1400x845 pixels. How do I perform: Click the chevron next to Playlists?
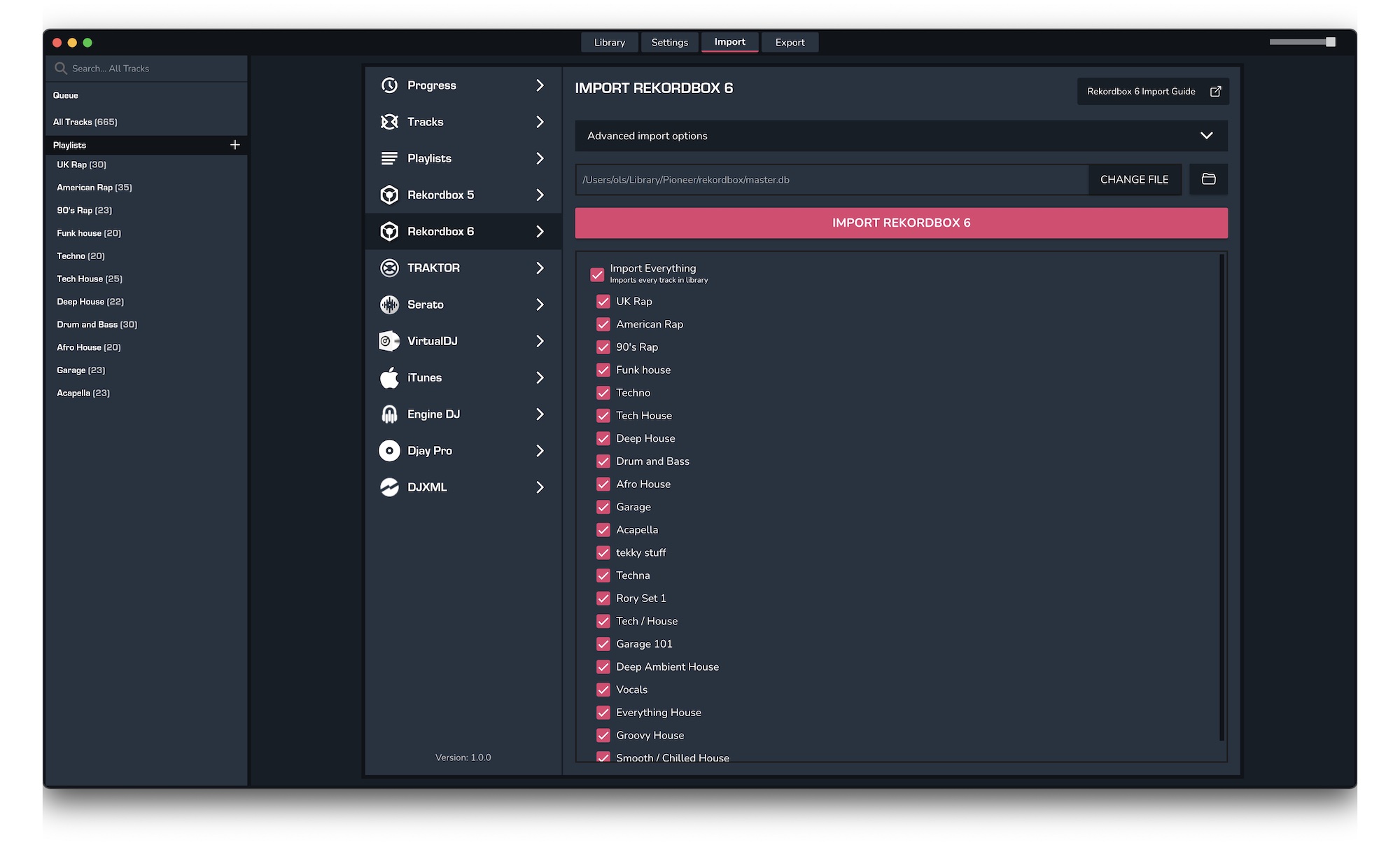pyautogui.click(x=540, y=158)
